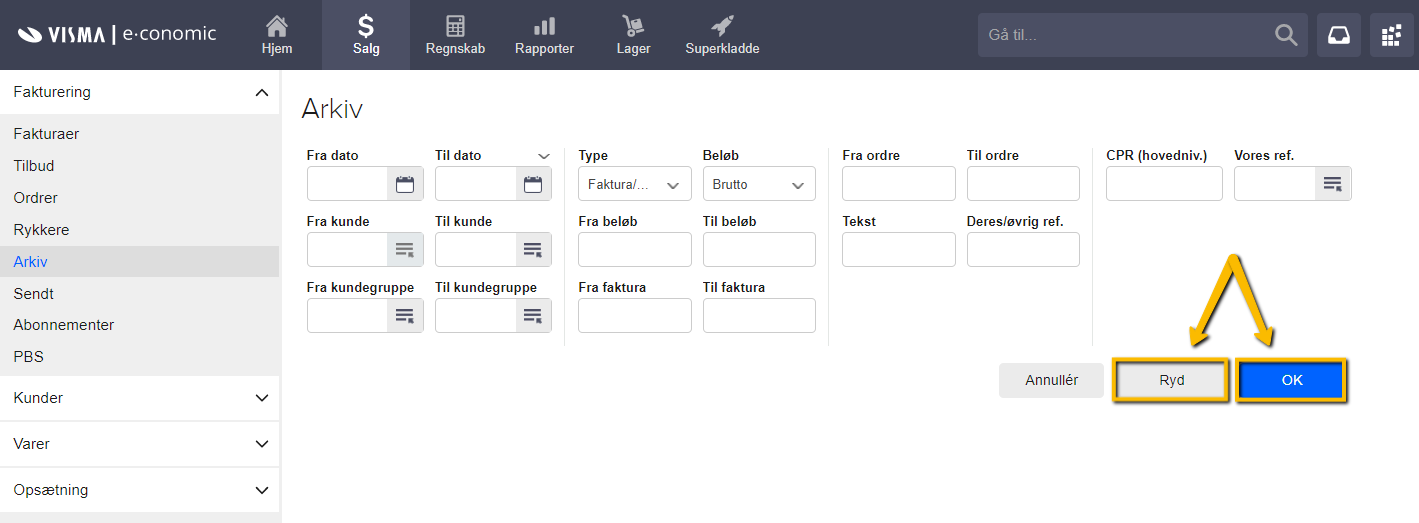Go to the Rapporter top menu

[x=544, y=35]
